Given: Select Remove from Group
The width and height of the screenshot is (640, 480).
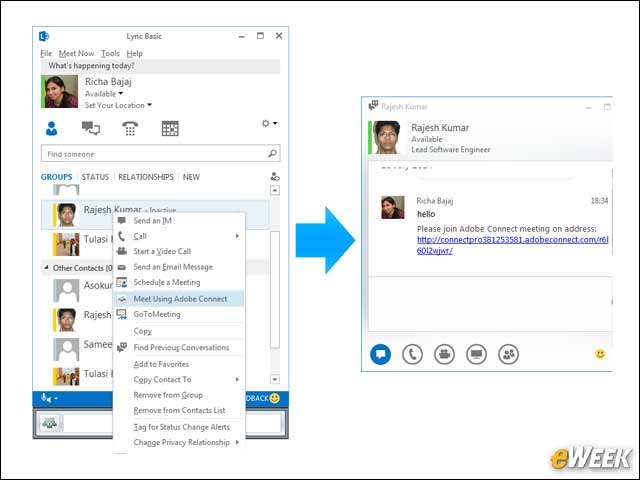Looking at the screenshot, I should (x=179, y=395).
